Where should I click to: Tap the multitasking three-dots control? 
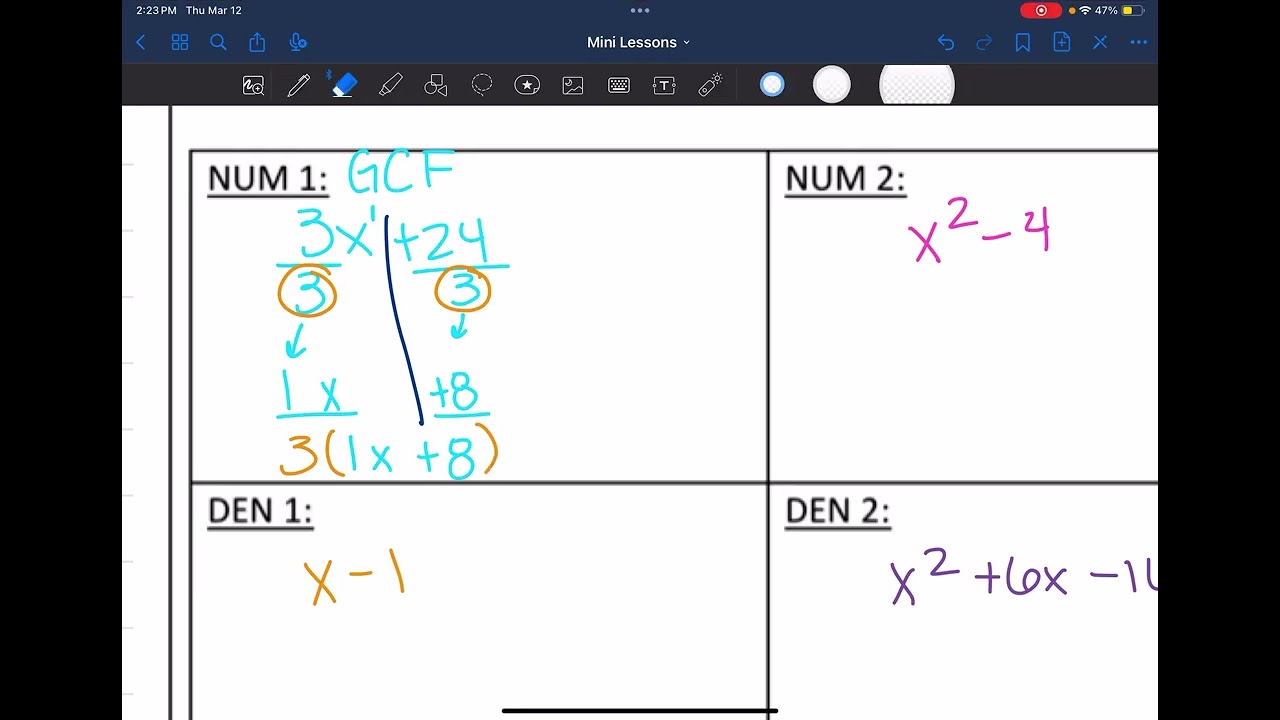click(640, 10)
